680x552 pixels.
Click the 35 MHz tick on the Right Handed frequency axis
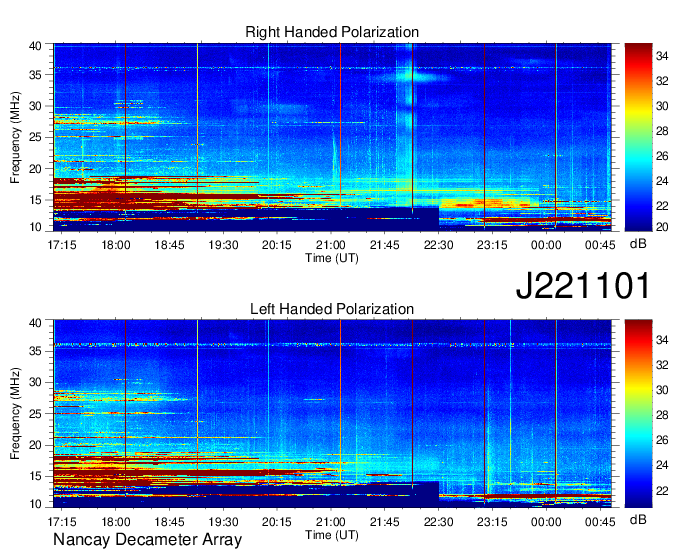pyautogui.click(x=36, y=75)
